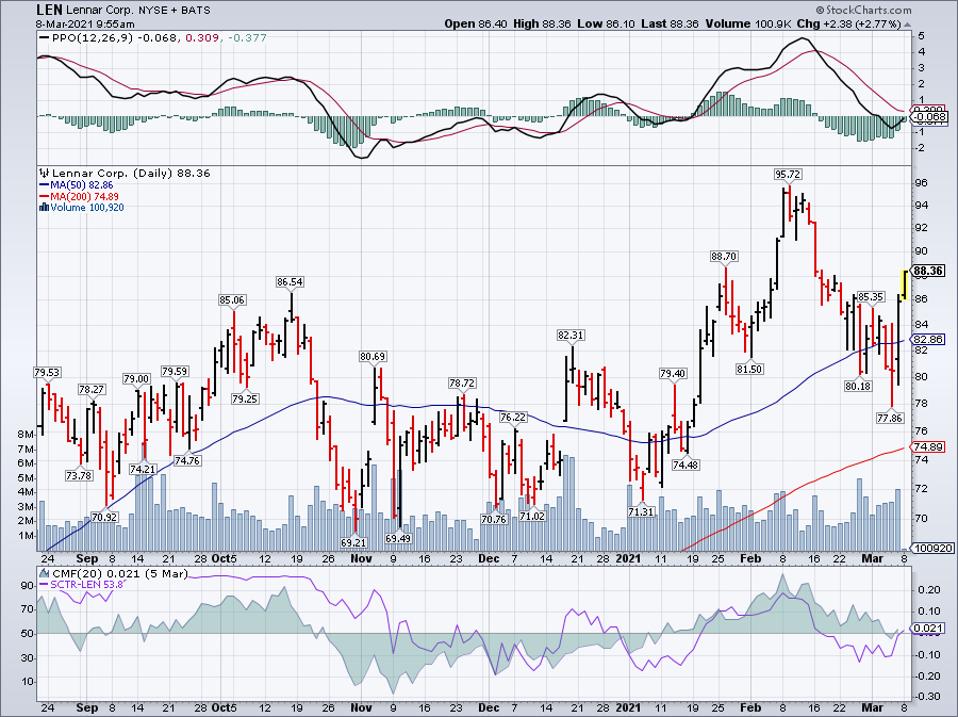Click the 71.02 low price label
The height and width of the screenshot is (717, 958).
pos(532,516)
